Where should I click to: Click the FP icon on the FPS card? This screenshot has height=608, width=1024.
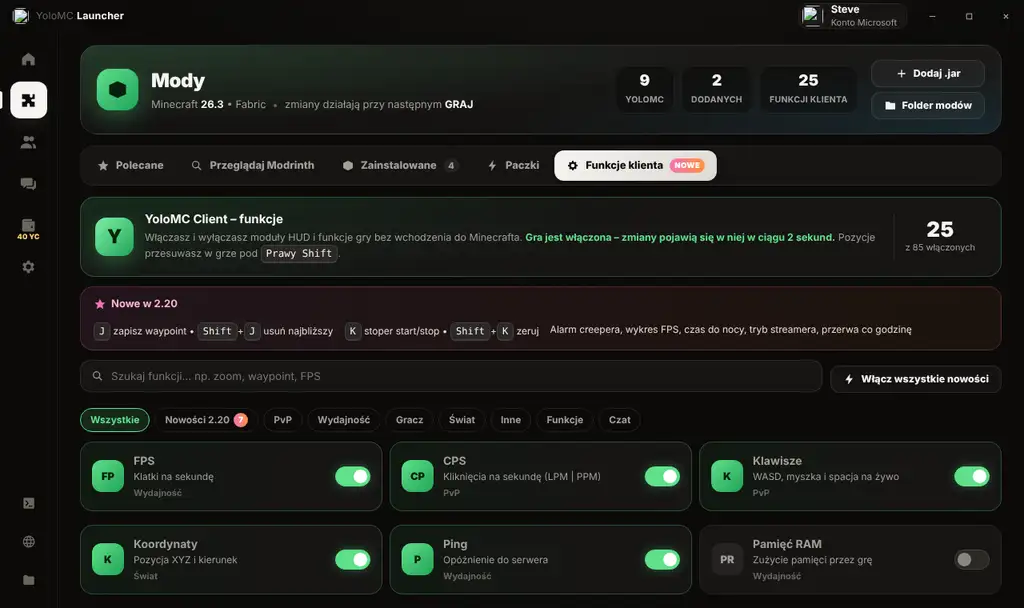click(108, 476)
